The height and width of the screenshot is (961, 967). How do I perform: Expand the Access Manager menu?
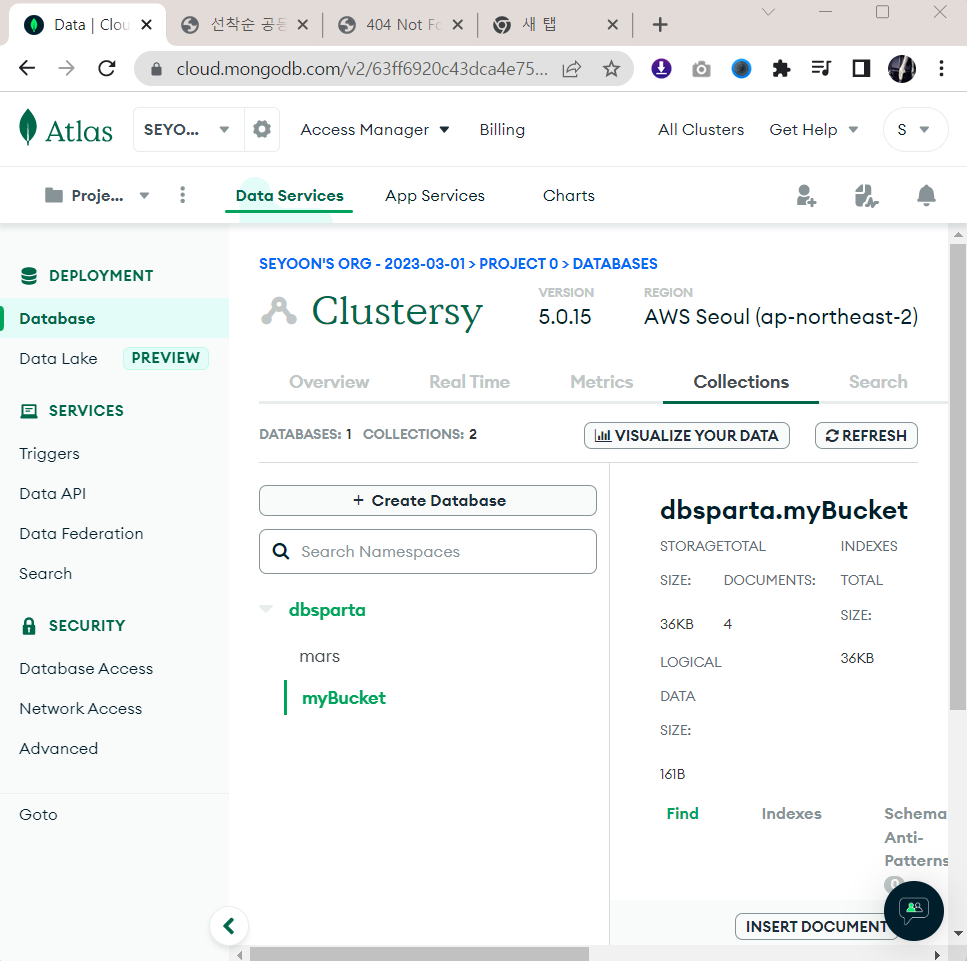click(x=375, y=130)
